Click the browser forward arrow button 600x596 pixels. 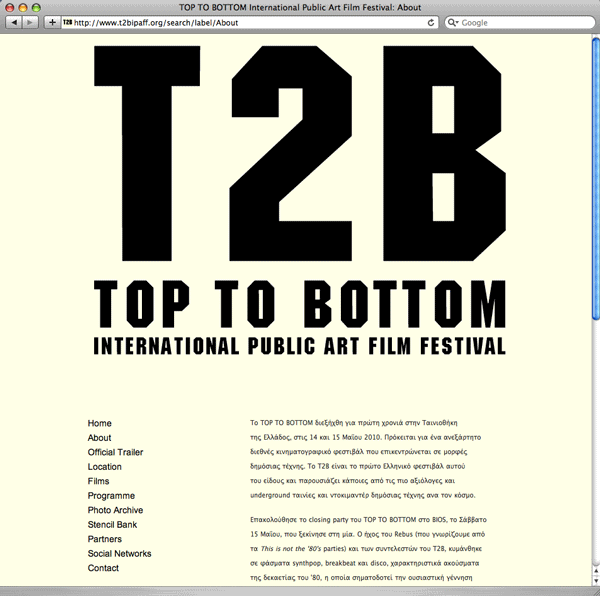[x=30, y=23]
